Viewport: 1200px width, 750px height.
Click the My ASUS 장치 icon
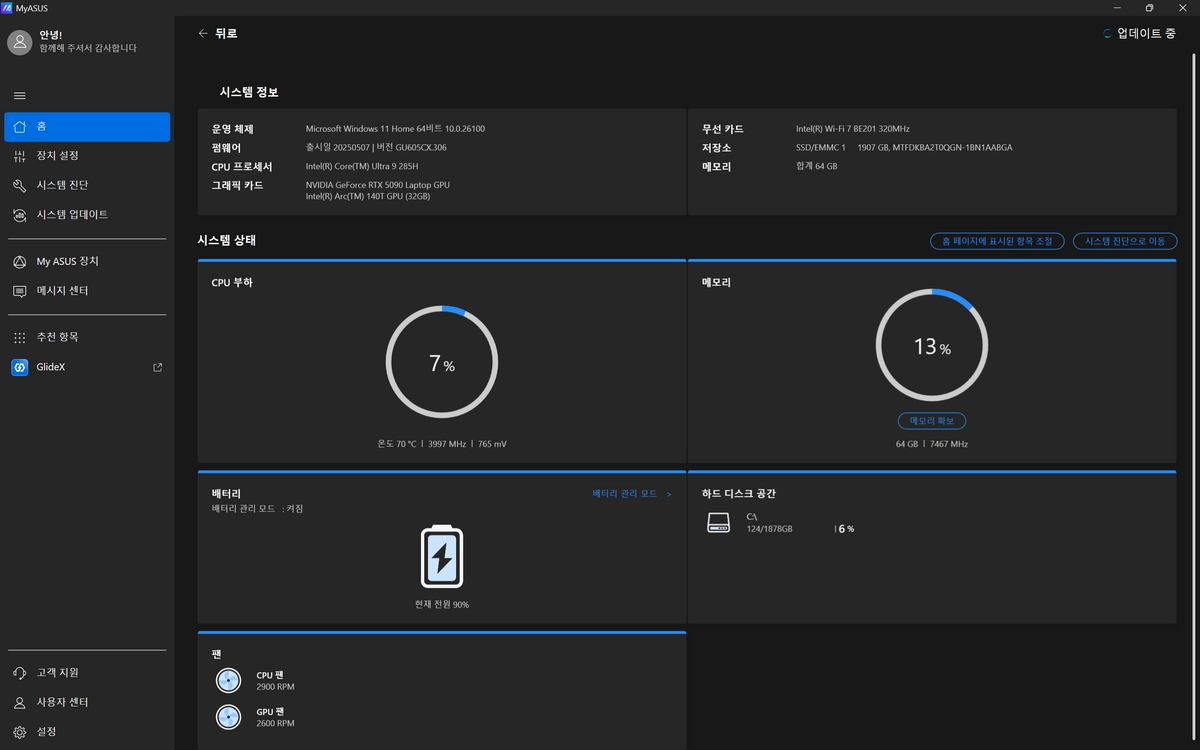click(19, 262)
